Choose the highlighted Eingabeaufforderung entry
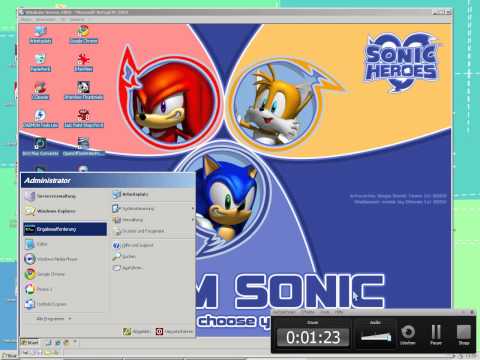Viewport: 480px width, 360px height. 65,229
